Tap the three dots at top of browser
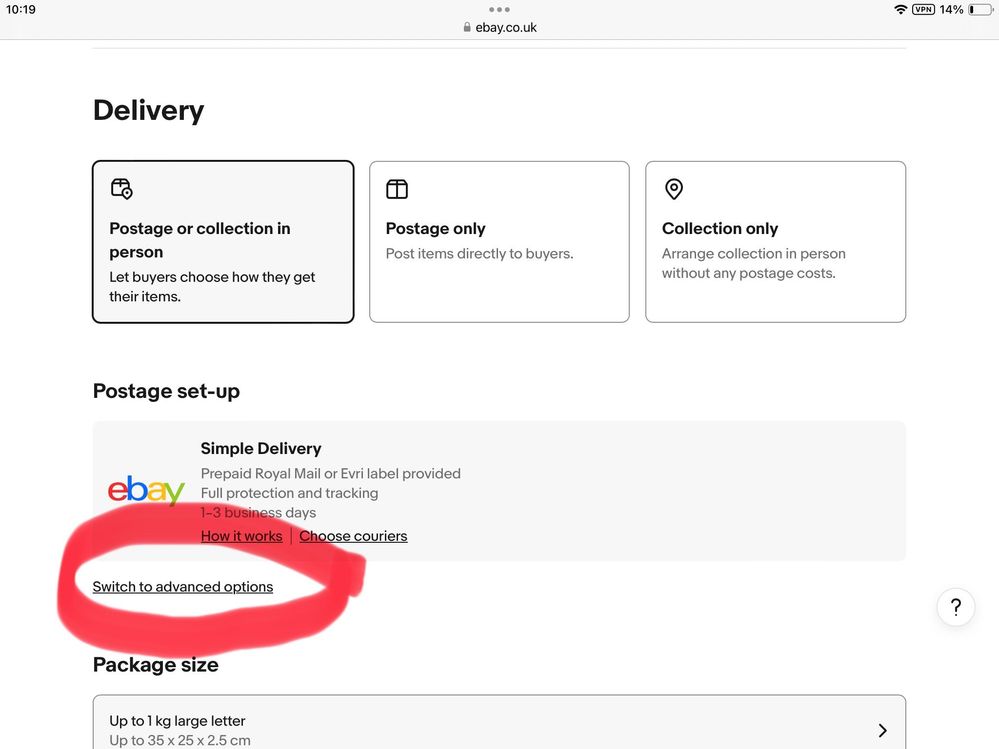 [499, 10]
